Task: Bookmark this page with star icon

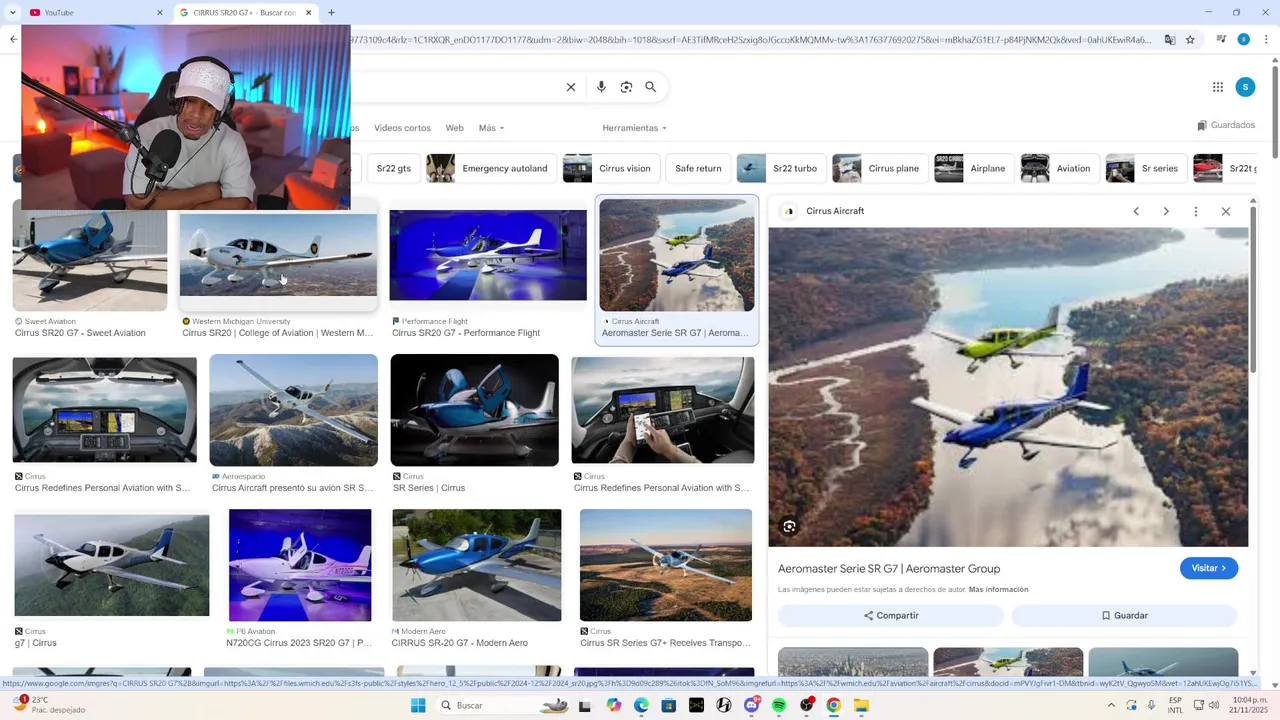Action: [1190, 40]
